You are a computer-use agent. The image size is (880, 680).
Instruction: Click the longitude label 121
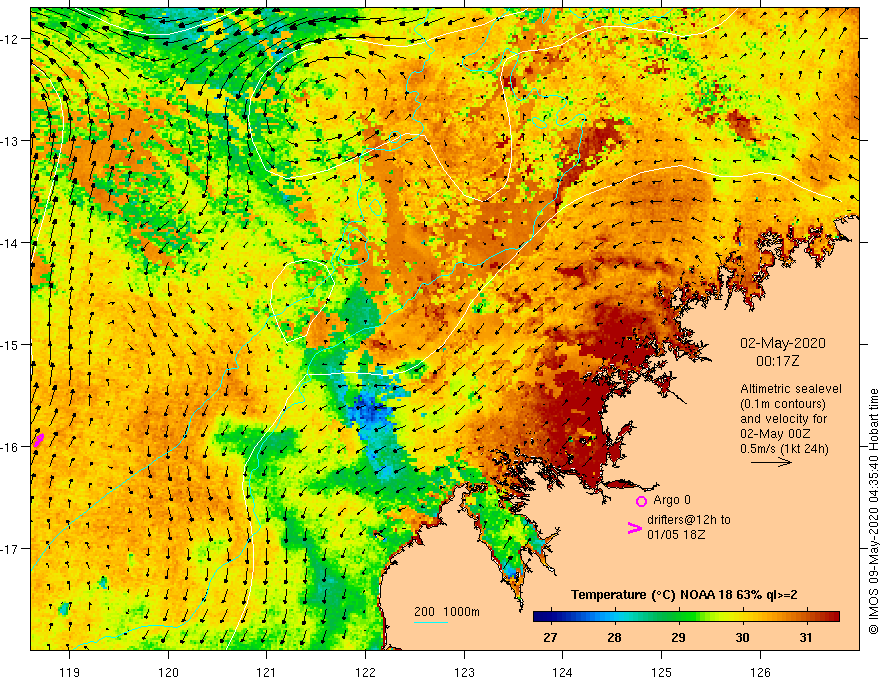267,672
